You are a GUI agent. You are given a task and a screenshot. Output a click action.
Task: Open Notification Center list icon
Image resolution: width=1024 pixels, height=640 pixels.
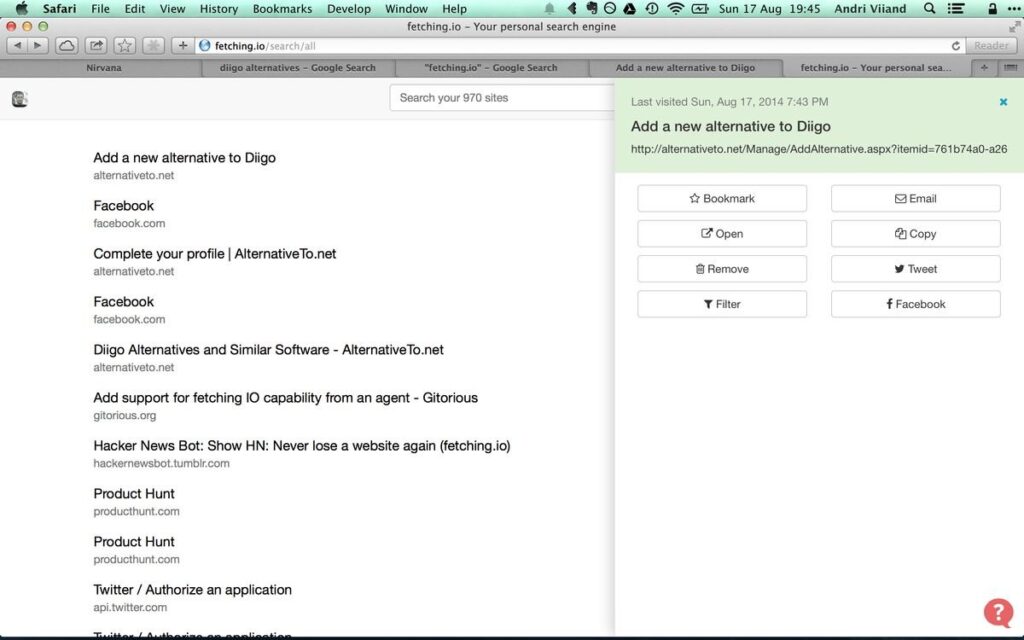(955, 8)
